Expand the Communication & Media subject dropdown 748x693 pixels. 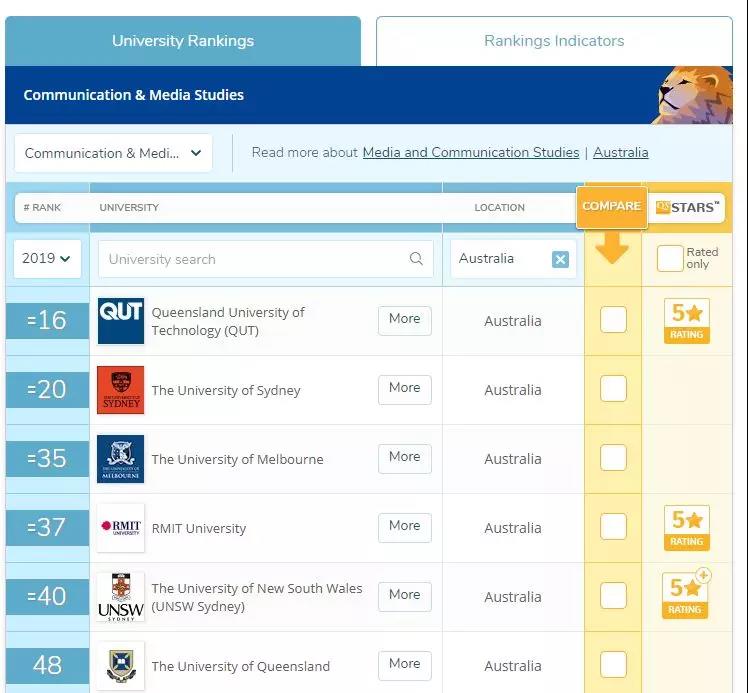tap(113, 153)
